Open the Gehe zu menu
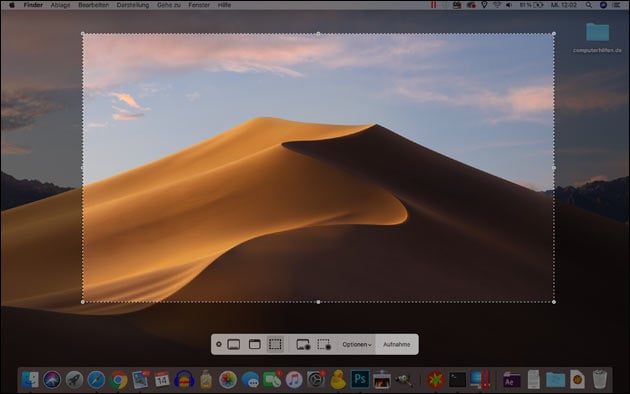Image resolution: width=630 pixels, height=394 pixels. (168, 5)
